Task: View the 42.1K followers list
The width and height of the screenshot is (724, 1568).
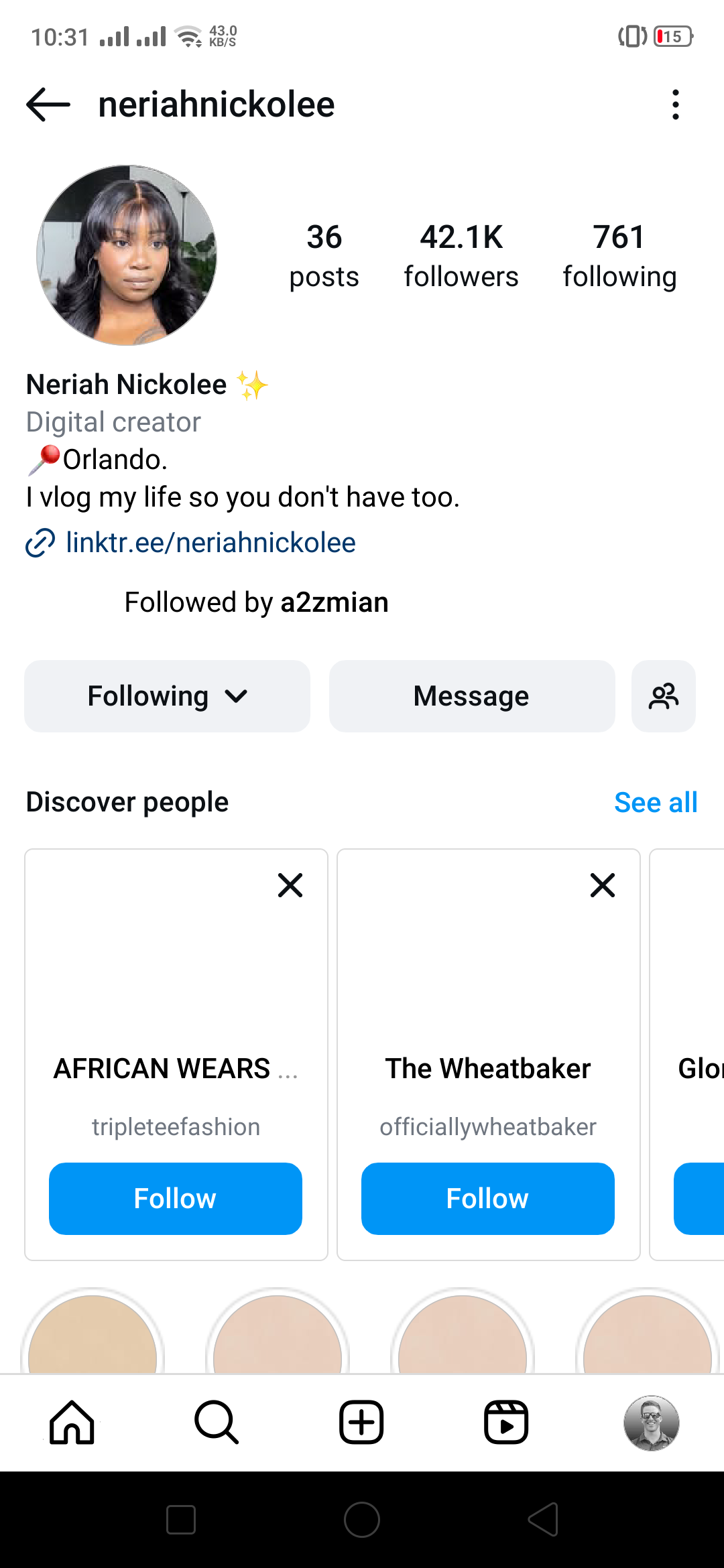Action: (x=461, y=256)
